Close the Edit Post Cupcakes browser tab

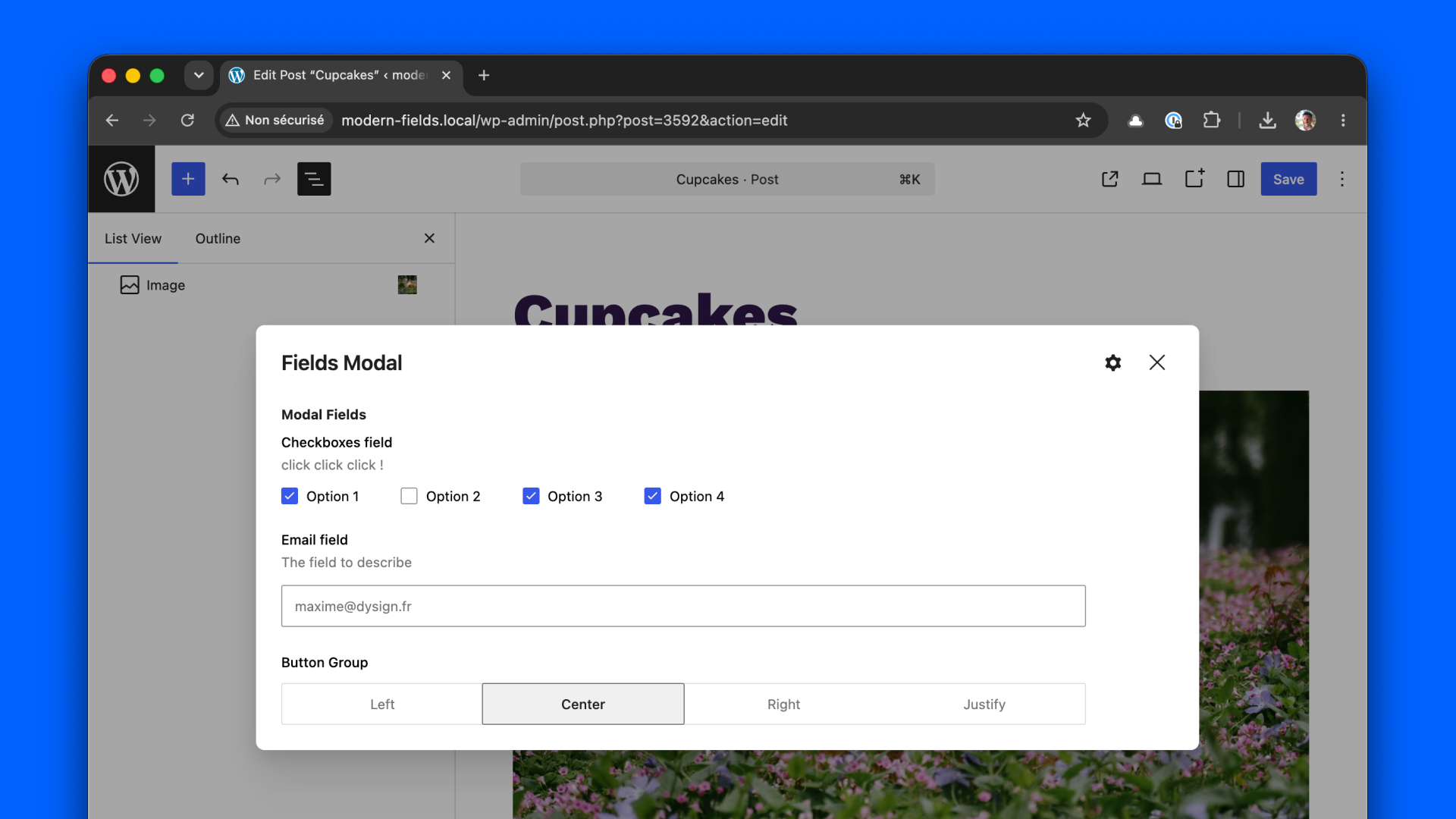click(446, 75)
